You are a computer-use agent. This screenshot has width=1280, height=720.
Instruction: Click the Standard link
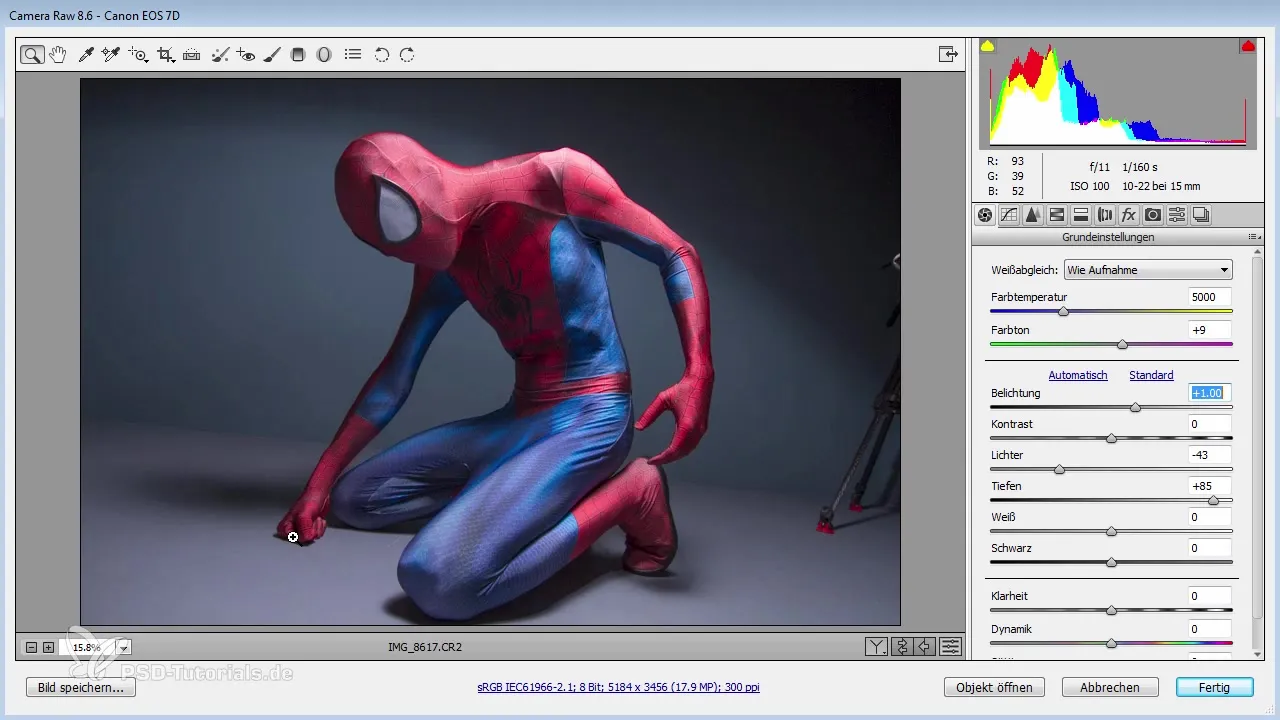point(1151,375)
